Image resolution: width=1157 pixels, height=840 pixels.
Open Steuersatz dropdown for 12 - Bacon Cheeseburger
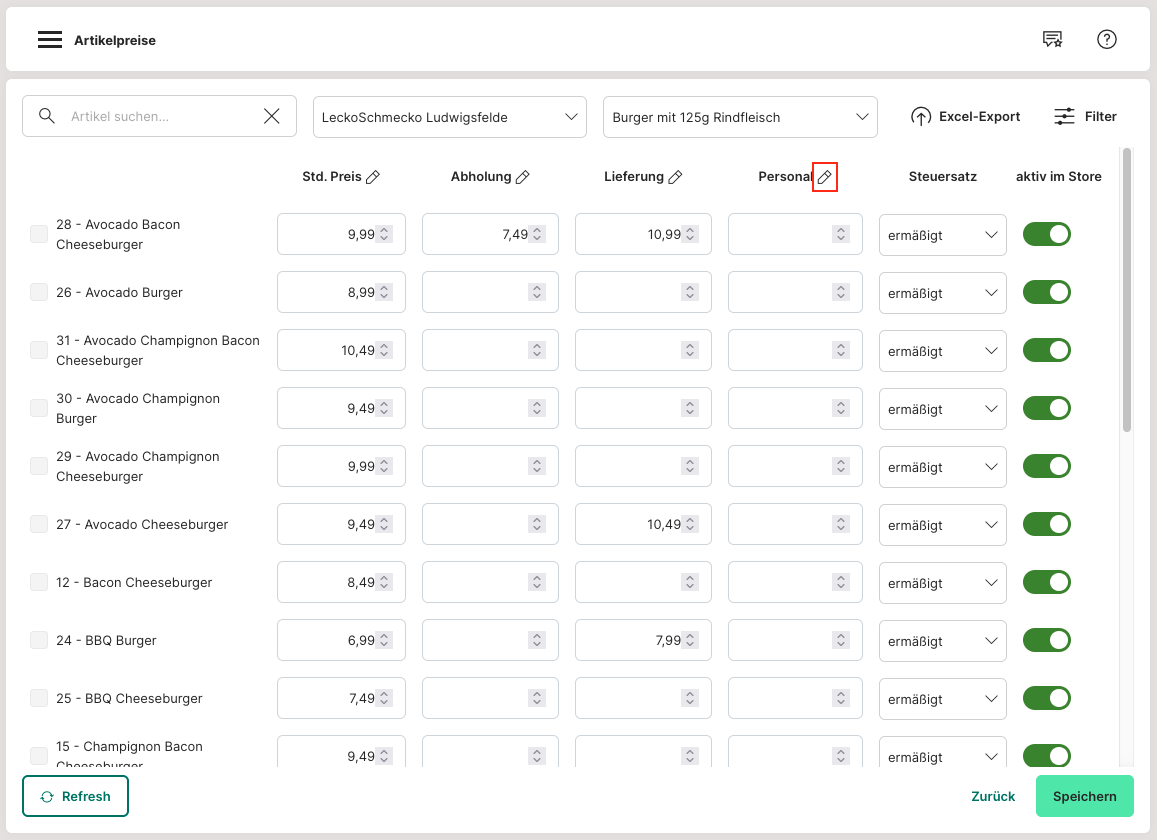(942, 583)
